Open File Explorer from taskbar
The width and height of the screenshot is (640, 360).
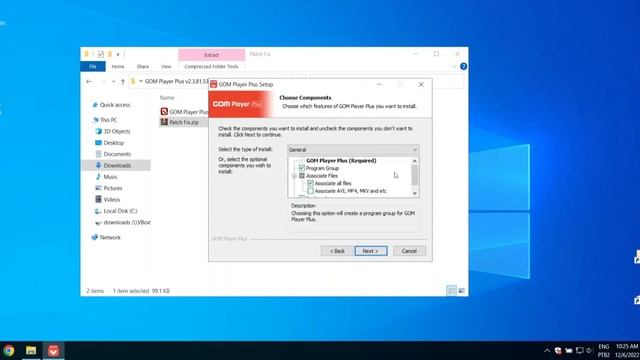[31, 351]
